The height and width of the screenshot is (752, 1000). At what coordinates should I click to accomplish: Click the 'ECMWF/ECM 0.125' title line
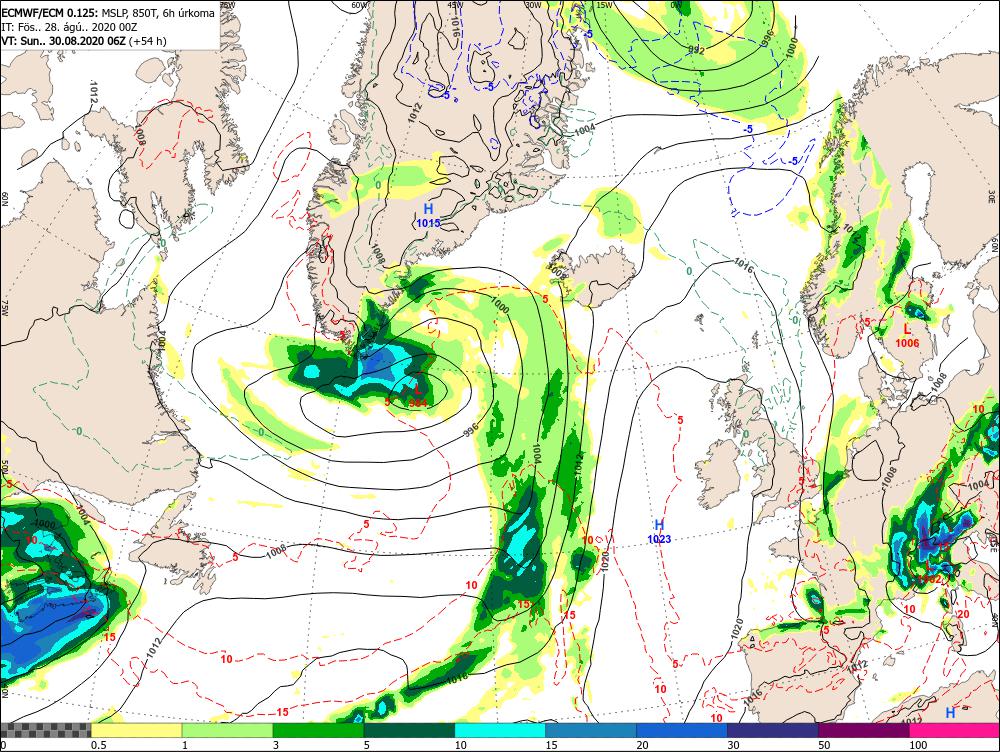108,13
